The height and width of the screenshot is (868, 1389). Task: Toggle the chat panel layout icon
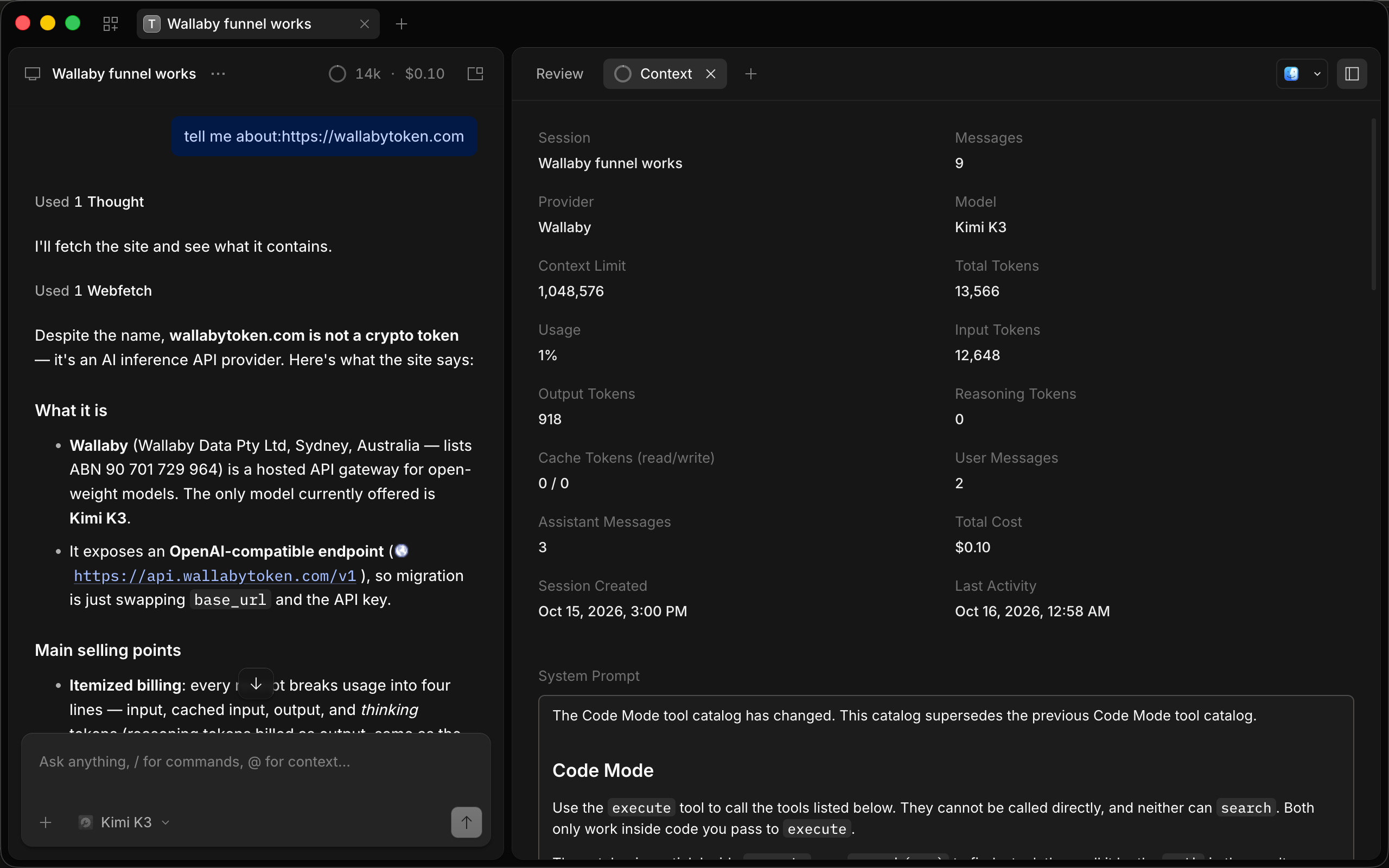[x=475, y=73]
